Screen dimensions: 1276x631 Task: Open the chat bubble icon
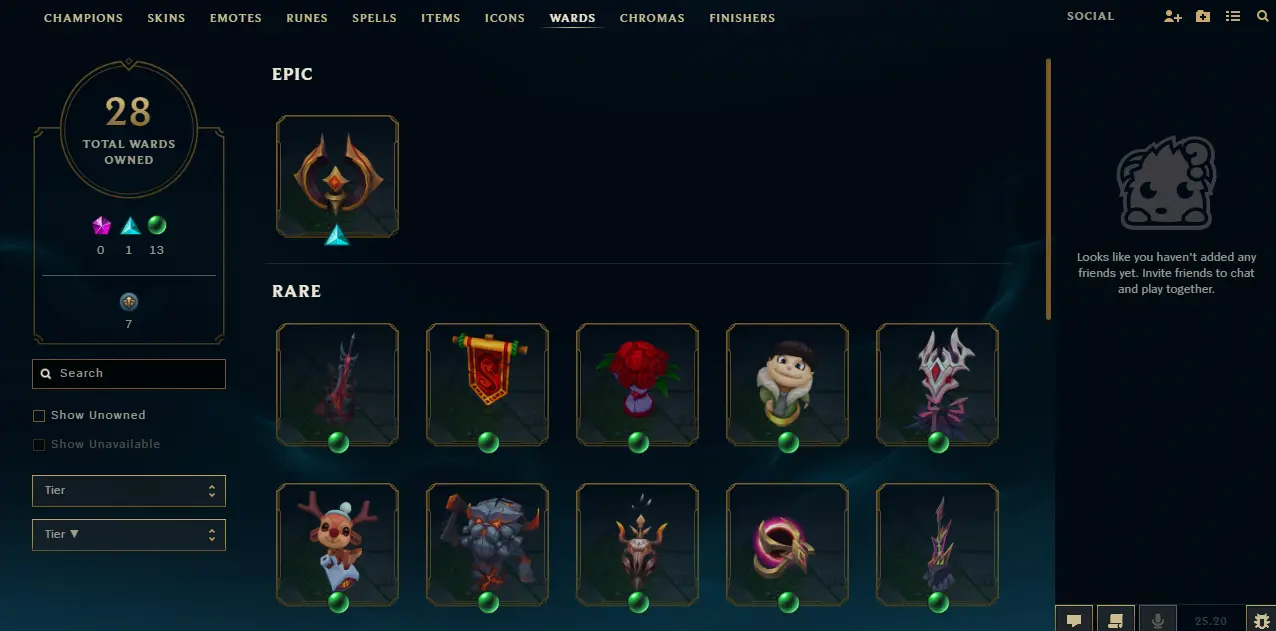pyautogui.click(x=1074, y=619)
